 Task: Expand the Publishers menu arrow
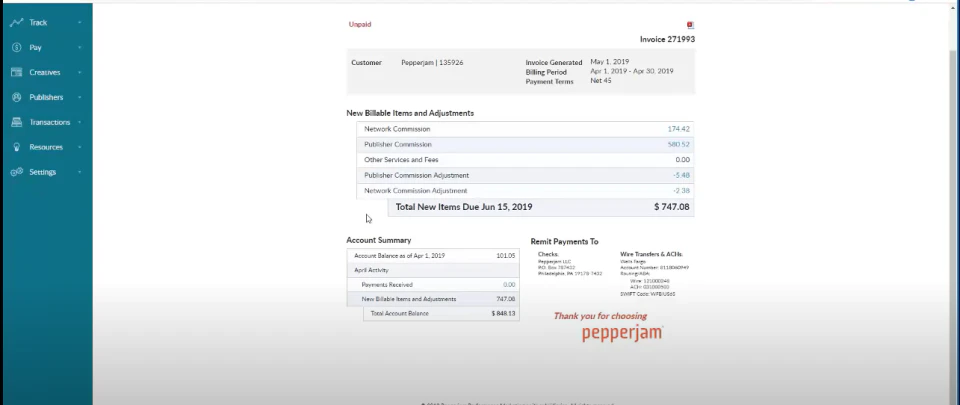click(80, 97)
